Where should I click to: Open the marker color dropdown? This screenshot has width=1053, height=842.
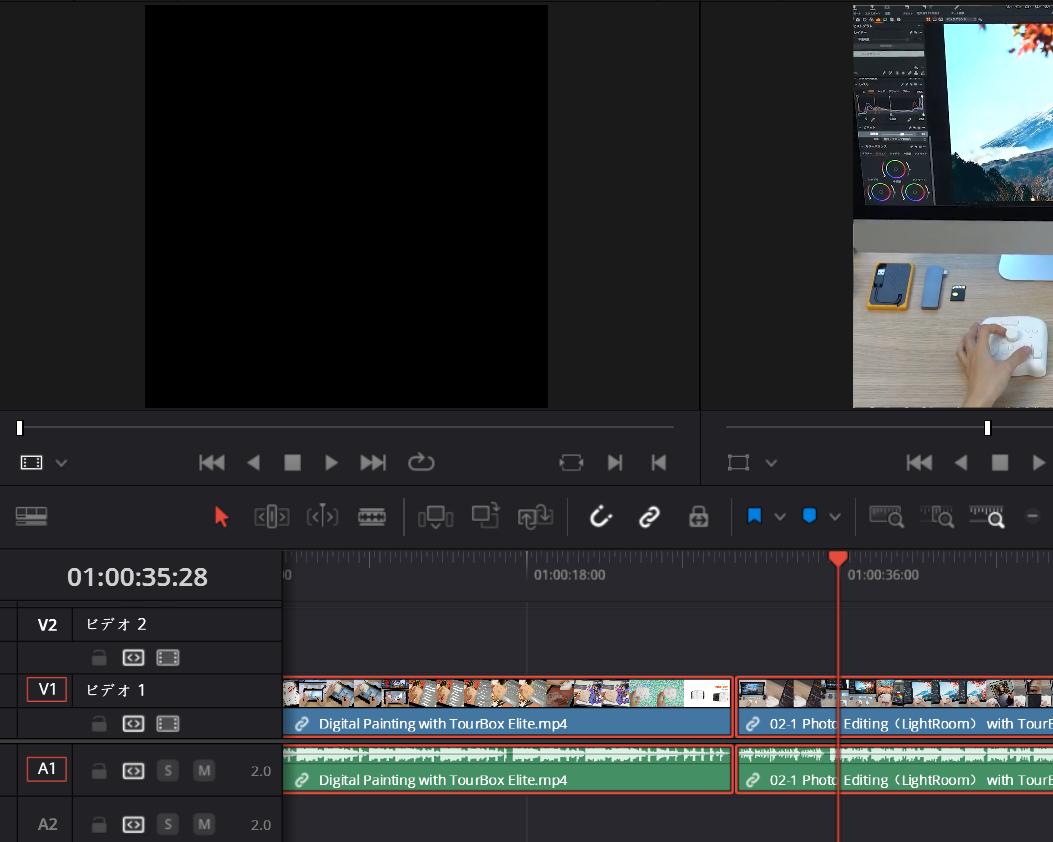point(835,517)
